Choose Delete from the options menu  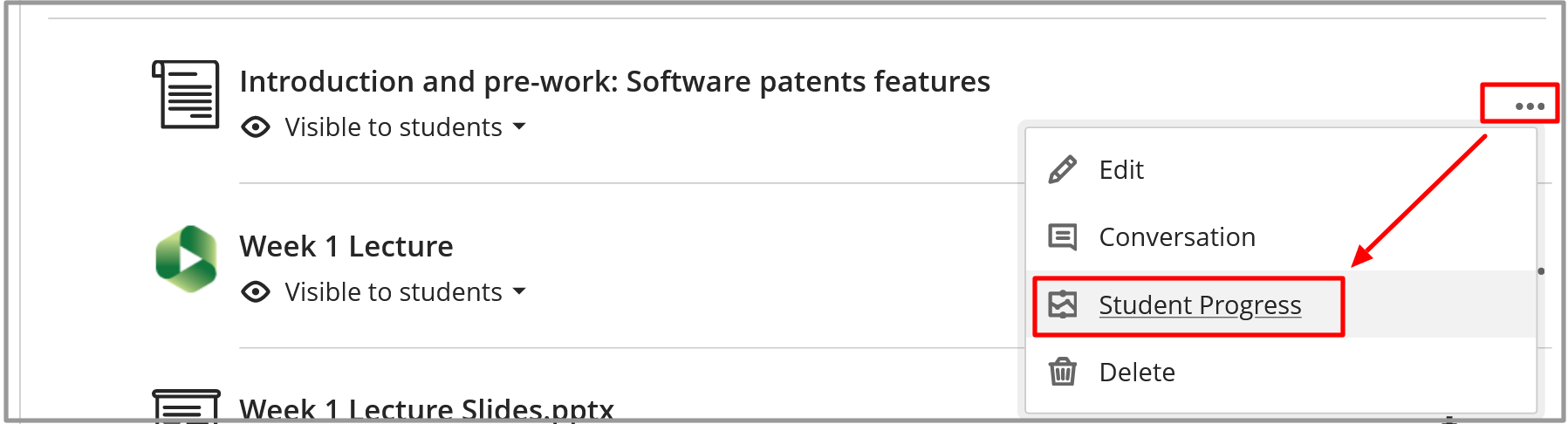[x=1137, y=373]
